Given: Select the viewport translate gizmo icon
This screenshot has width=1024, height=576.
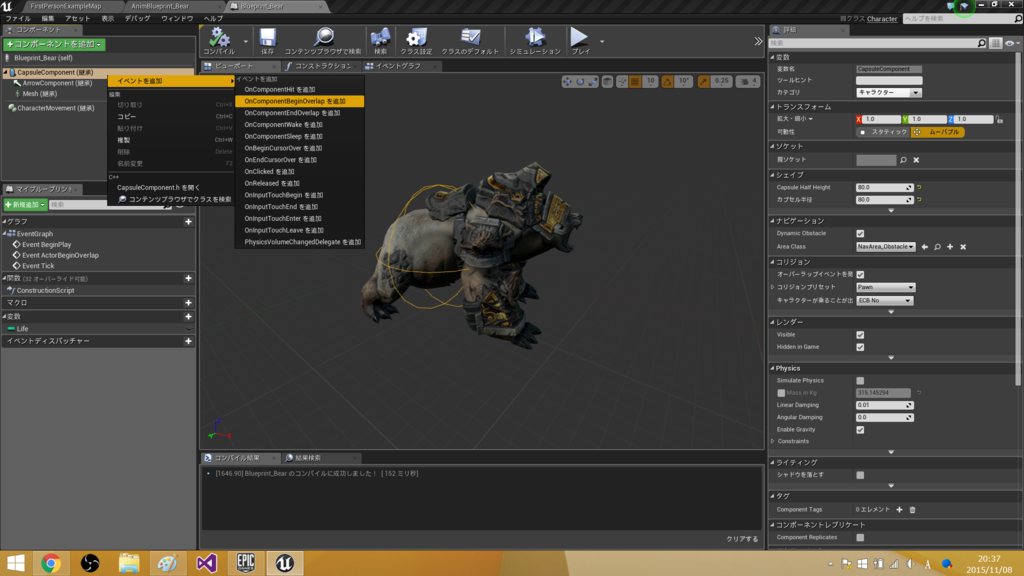Looking at the screenshot, I should [x=567, y=82].
